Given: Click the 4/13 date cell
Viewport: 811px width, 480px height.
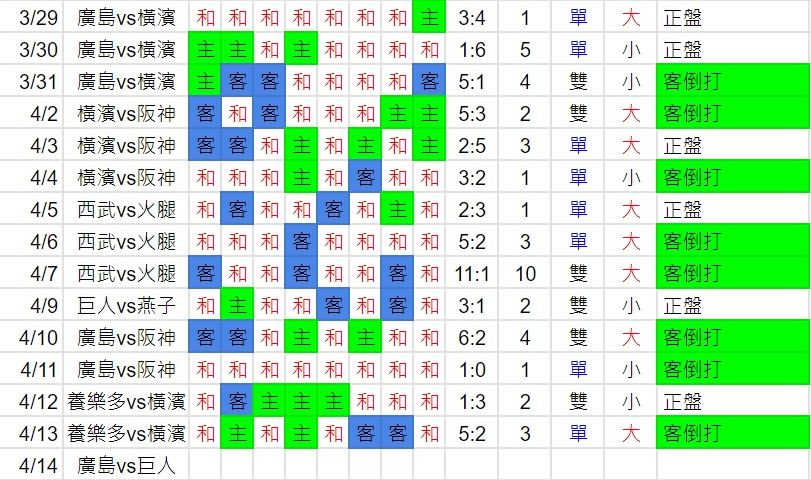Looking at the screenshot, I should point(31,434).
